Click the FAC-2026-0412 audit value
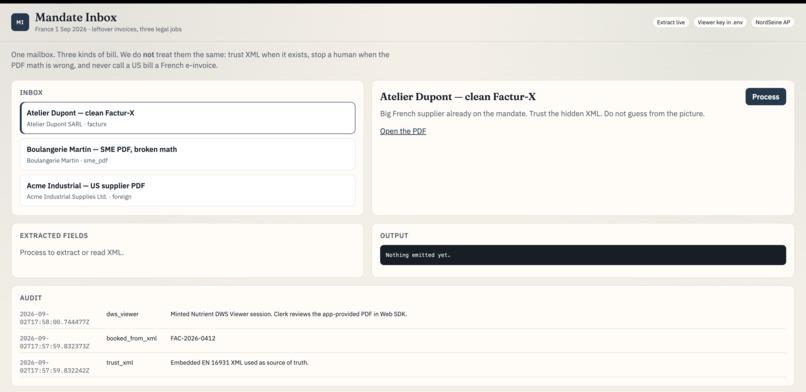 pyautogui.click(x=193, y=339)
